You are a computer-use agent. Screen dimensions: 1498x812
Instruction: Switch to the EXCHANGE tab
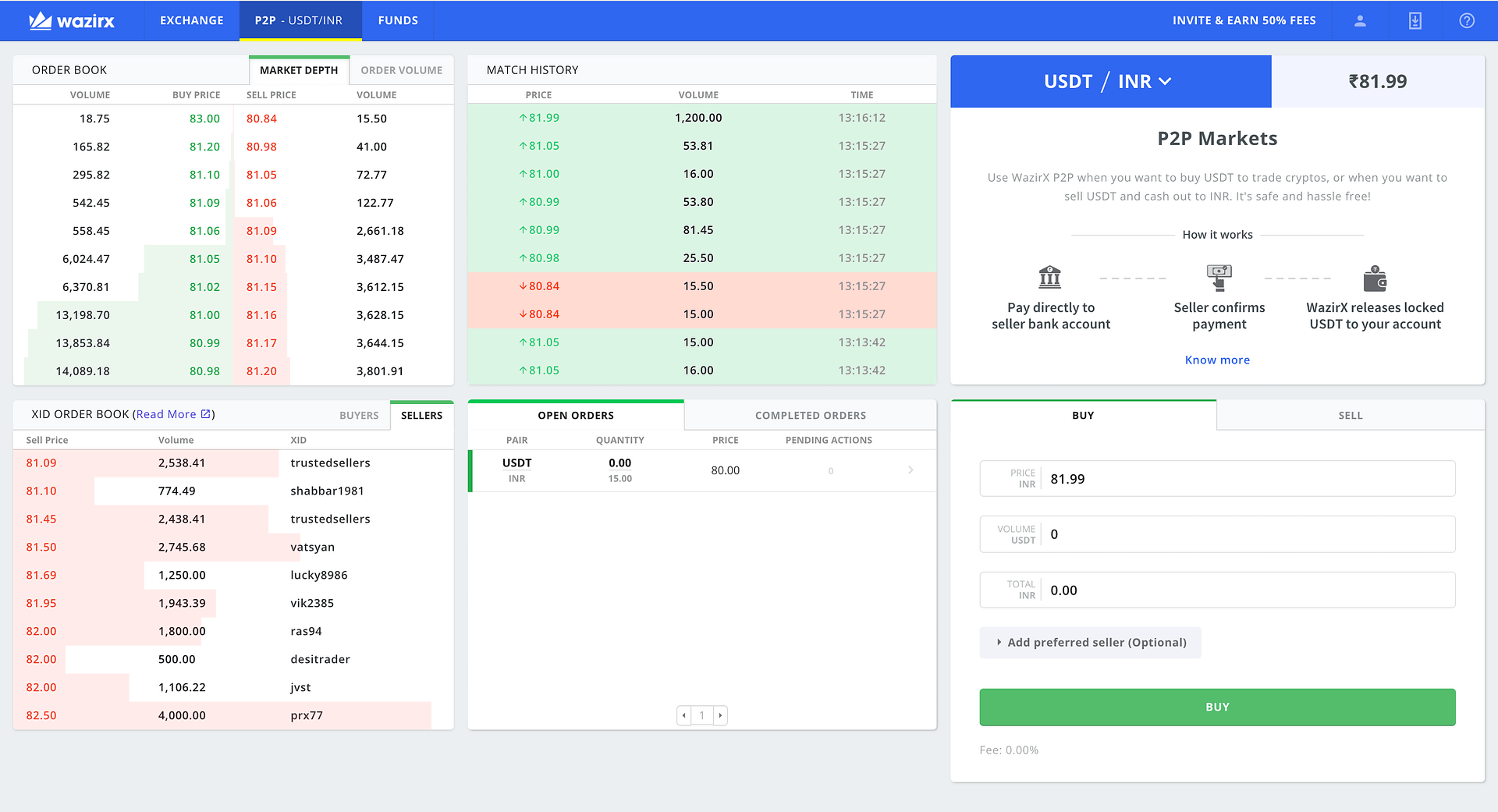[x=192, y=20]
